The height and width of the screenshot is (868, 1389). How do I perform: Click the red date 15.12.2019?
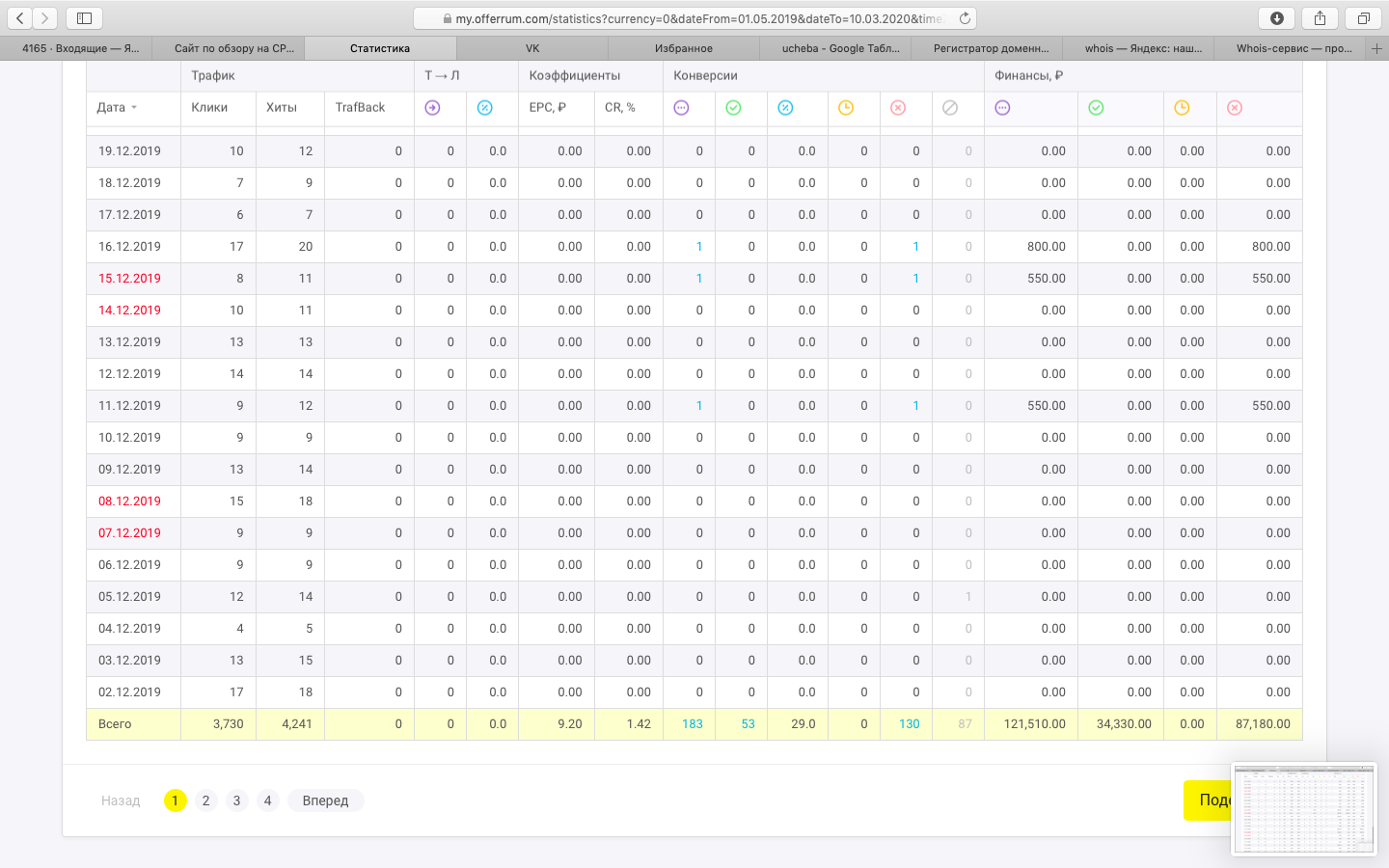coord(129,279)
